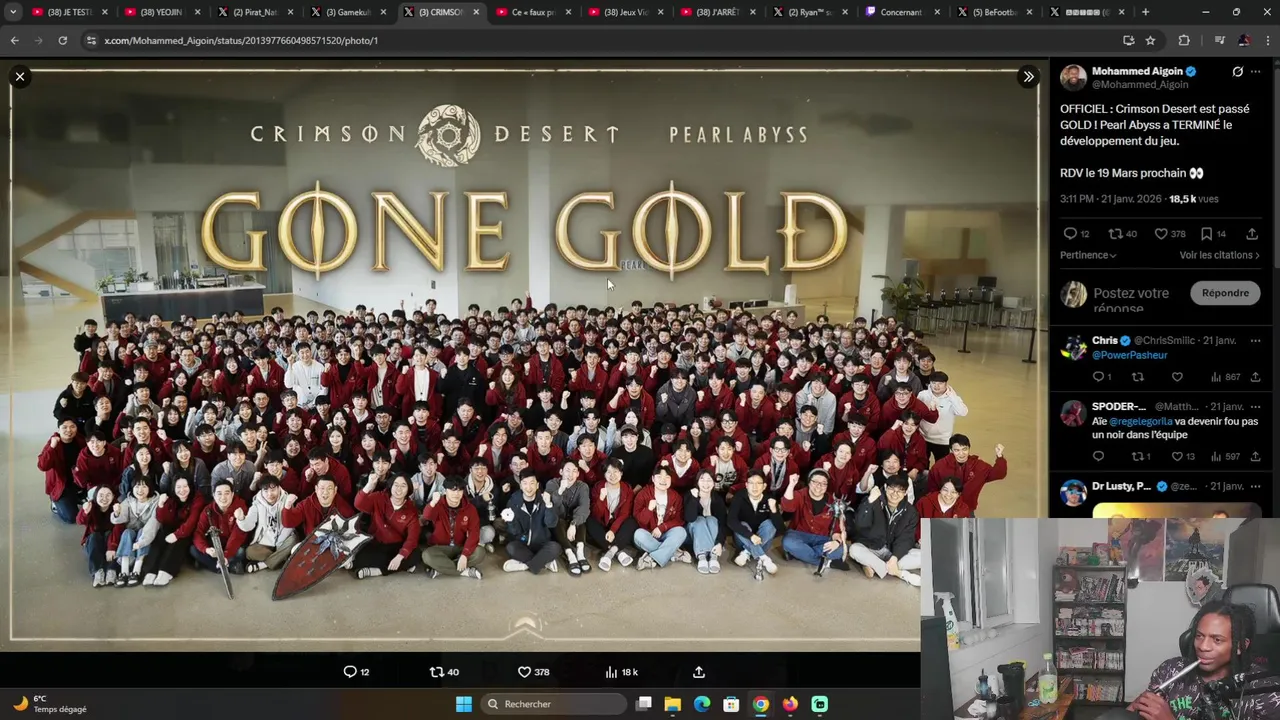Open Mohammed Aigoin's profile name link
Screen dimensions: 1280x720
tap(1137, 72)
